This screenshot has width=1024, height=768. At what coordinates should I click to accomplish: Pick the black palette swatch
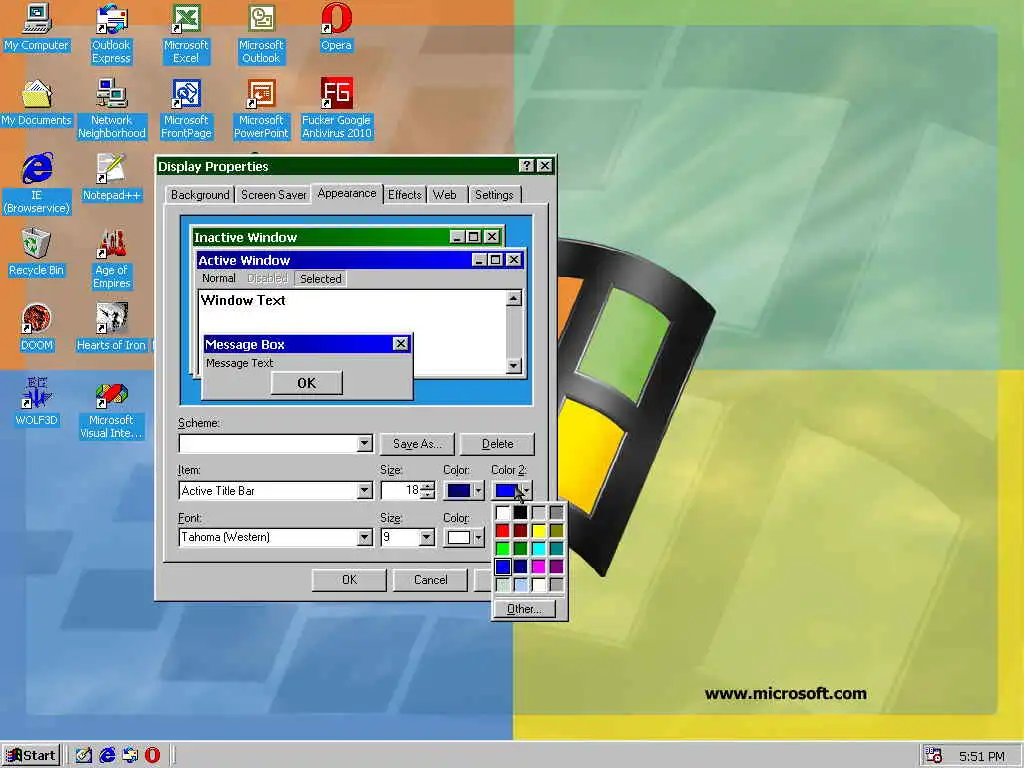point(520,512)
